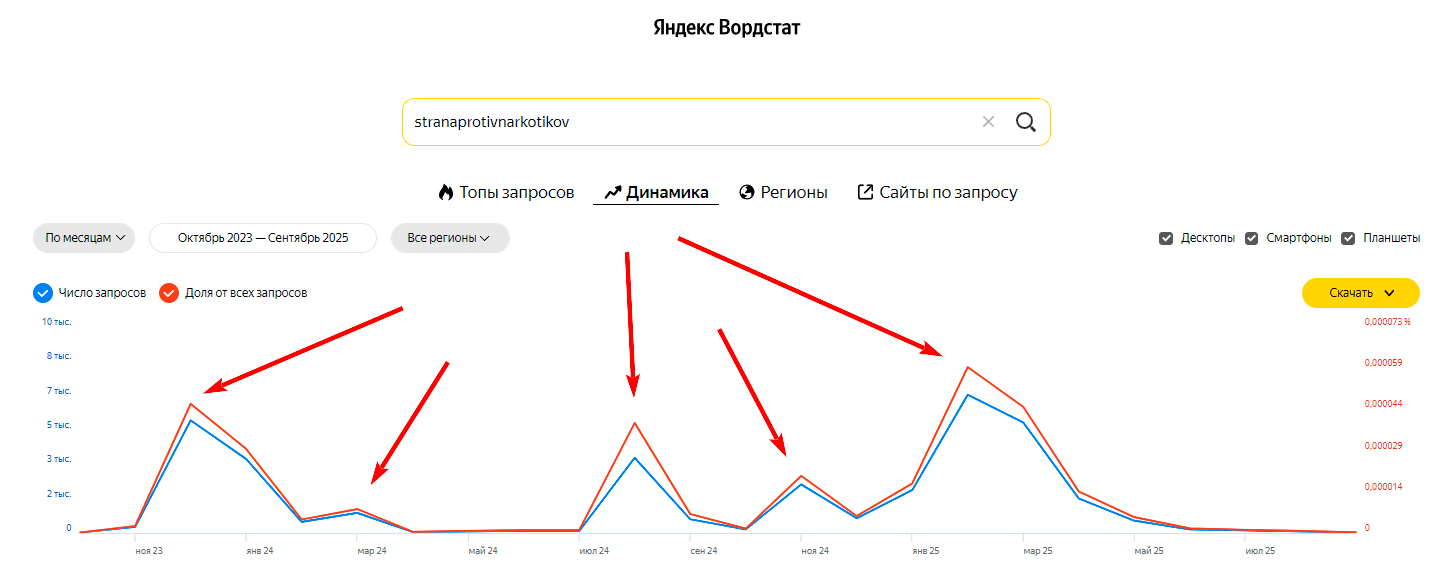Uncheck the Смартфоны checkbox
This screenshot has height=585, width=1442.
click(x=1251, y=238)
